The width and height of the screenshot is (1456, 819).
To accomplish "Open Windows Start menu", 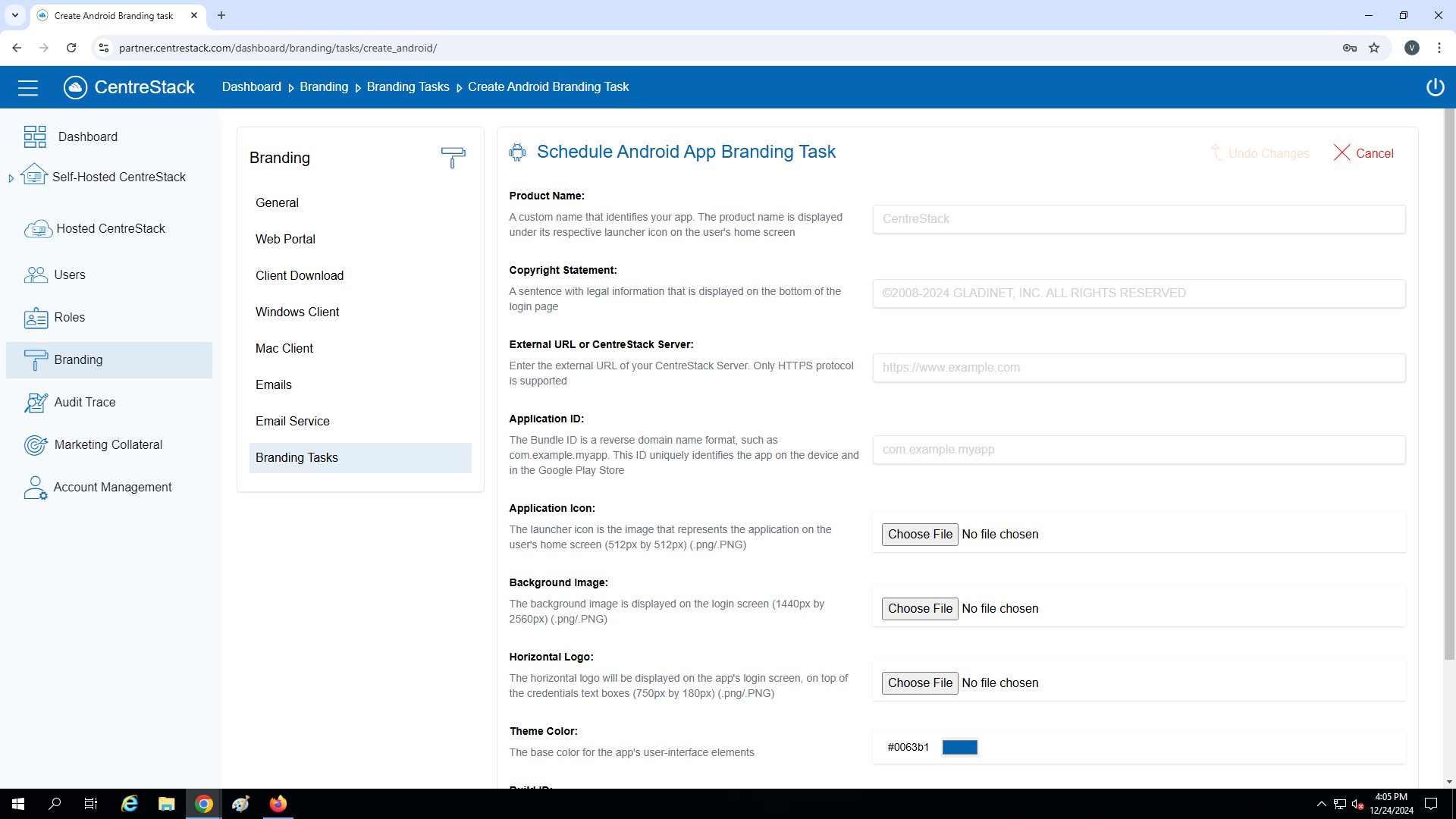I will (18, 804).
